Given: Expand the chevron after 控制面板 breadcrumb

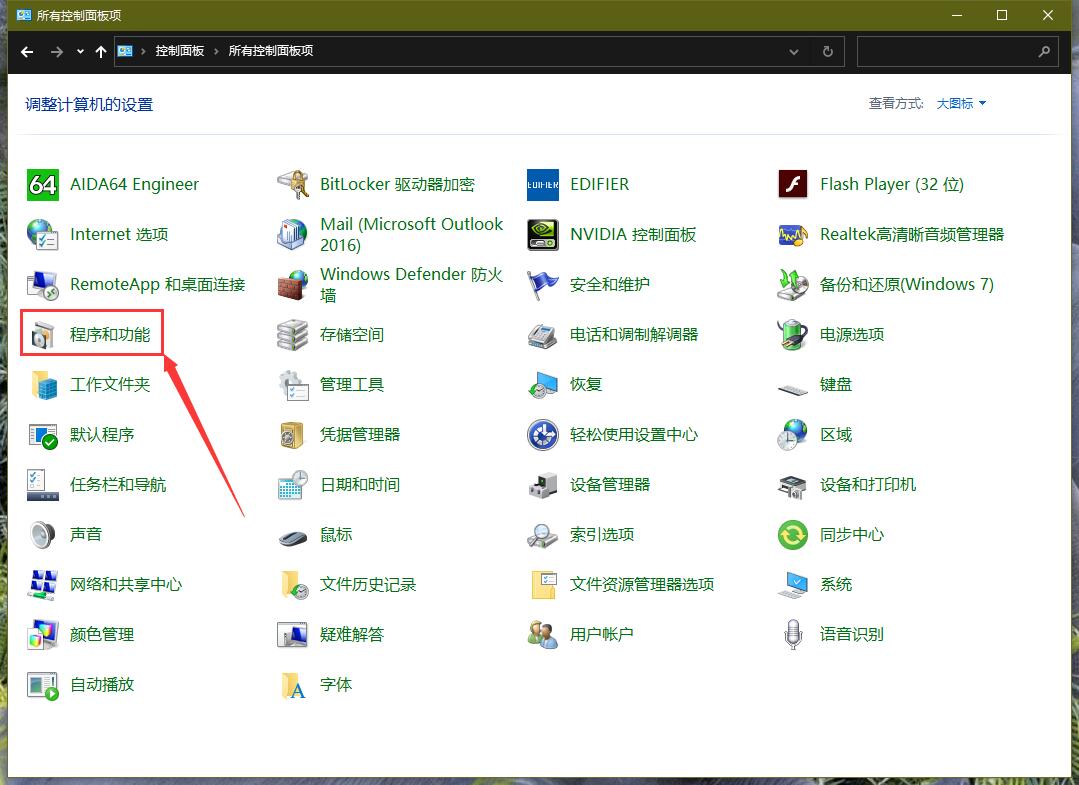Looking at the screenshot, I should coord(216,52).
